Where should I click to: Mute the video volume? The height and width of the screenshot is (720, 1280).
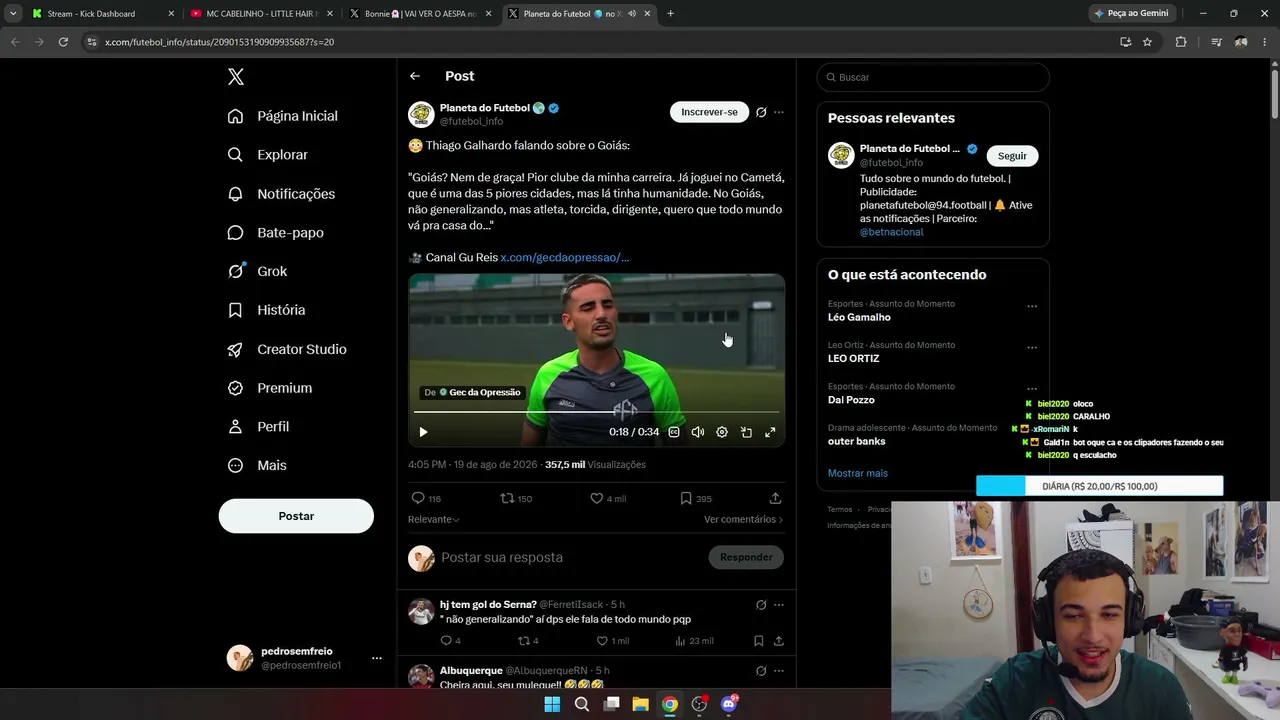pyautogui.click(x=698, y=432)
